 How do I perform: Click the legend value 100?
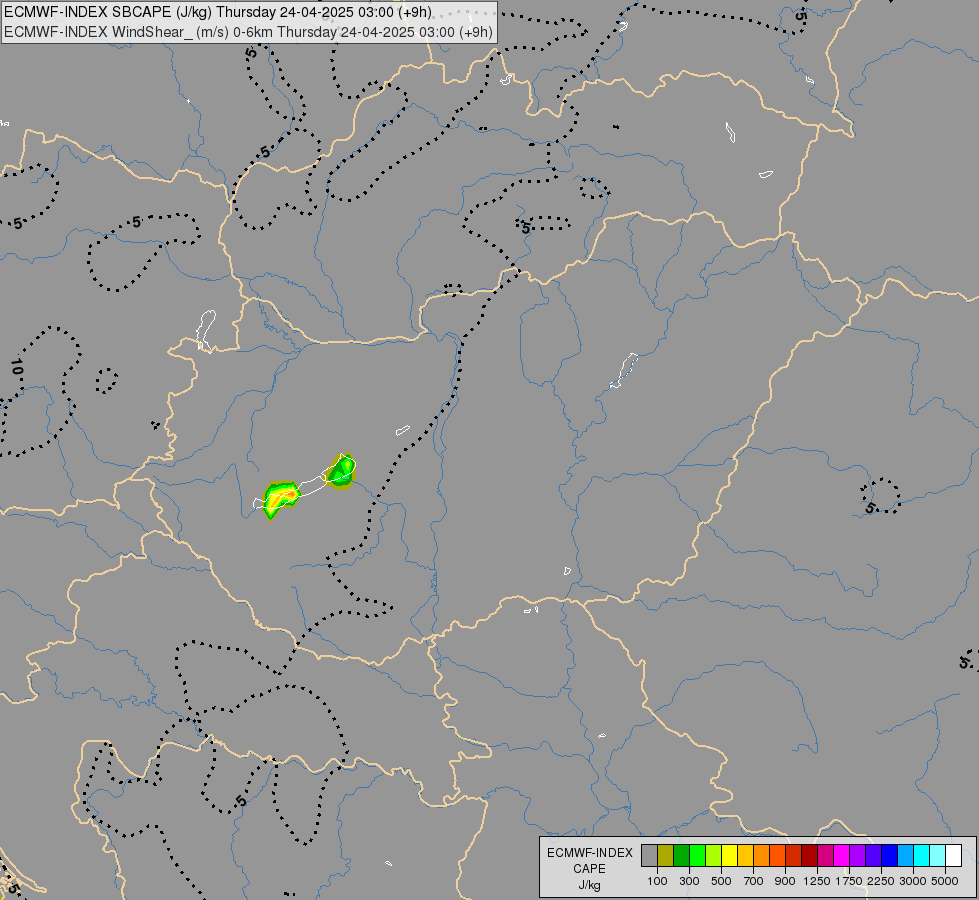tap(657, 881)
